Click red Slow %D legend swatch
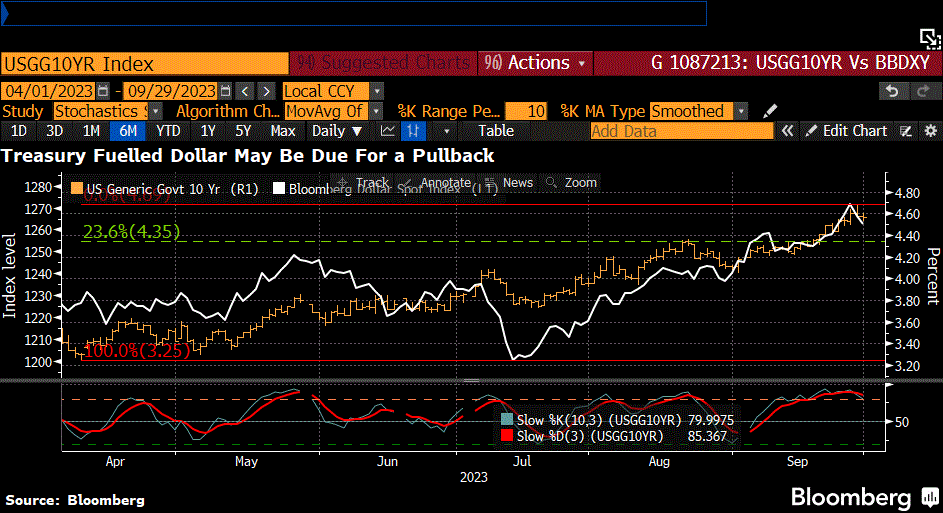943x513 pixels. point(506,435)
